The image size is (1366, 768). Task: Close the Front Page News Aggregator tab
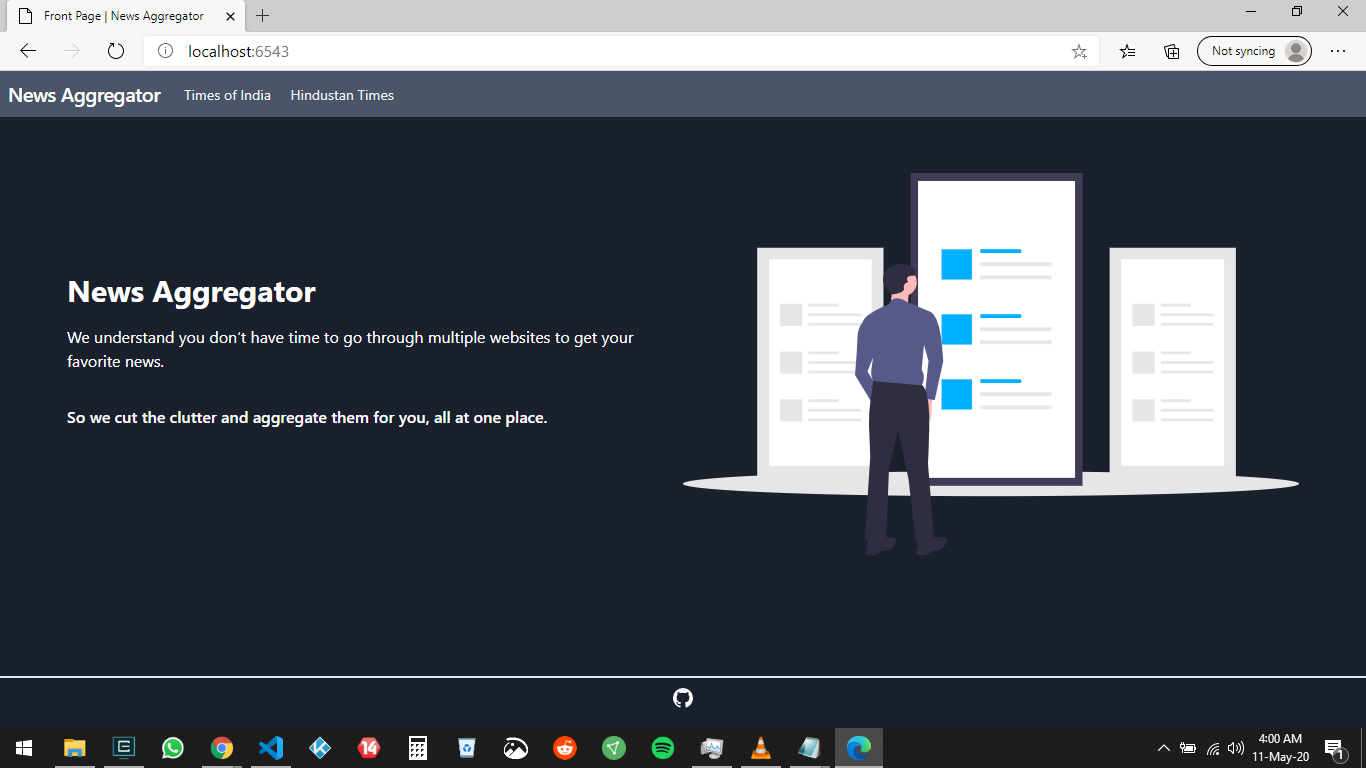point(228,16)
